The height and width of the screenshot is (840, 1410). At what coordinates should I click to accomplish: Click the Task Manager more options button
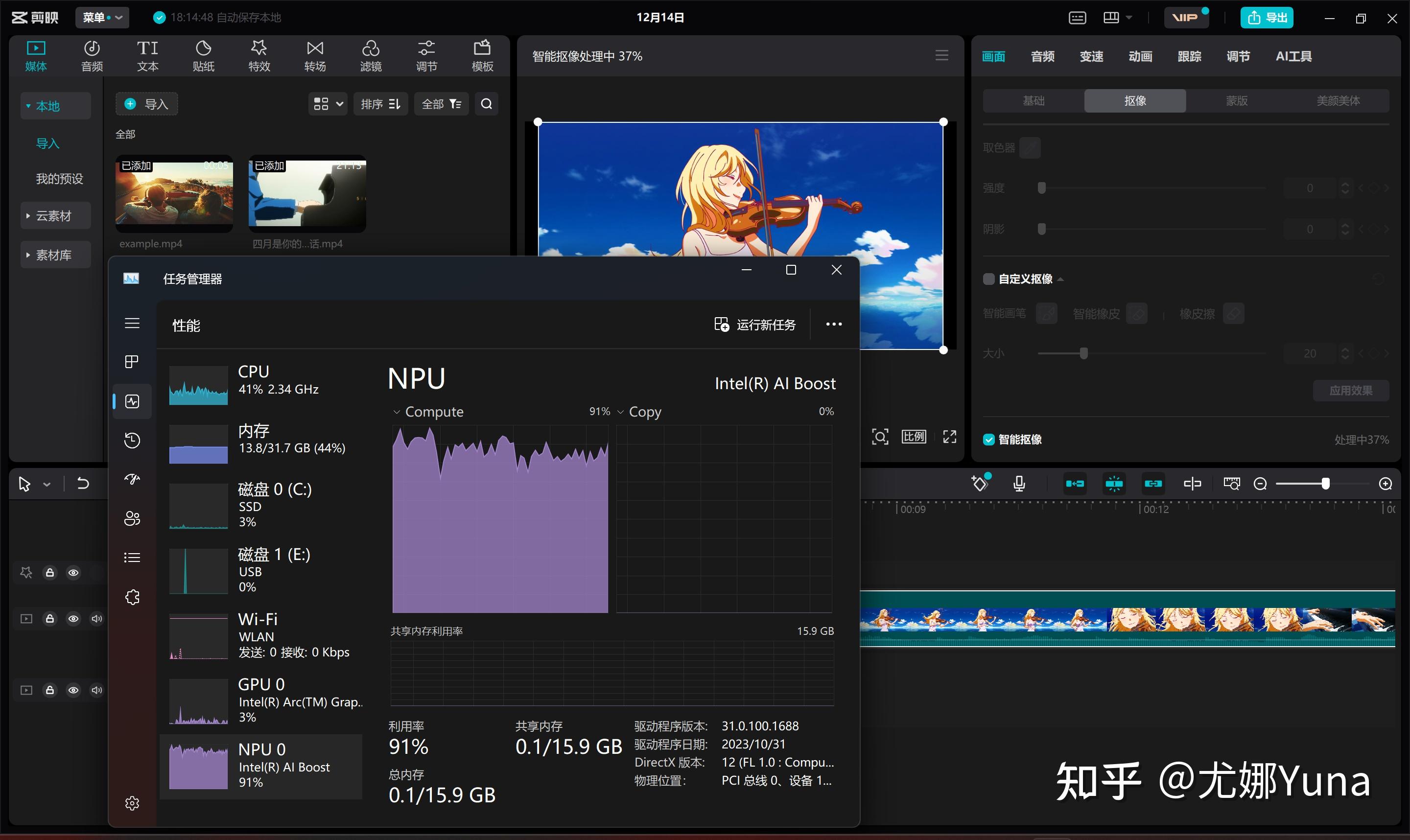(833, 325)
